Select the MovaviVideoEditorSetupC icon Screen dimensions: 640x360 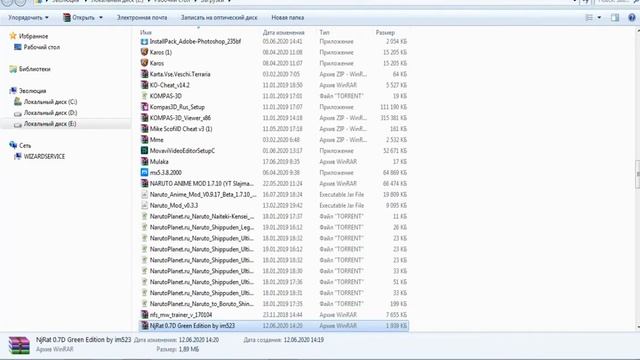[144, 151]
